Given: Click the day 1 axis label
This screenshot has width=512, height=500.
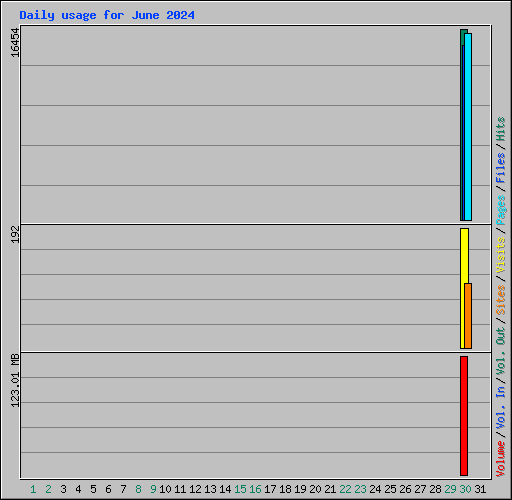Looking at the screenshot, I should [33, 489].
